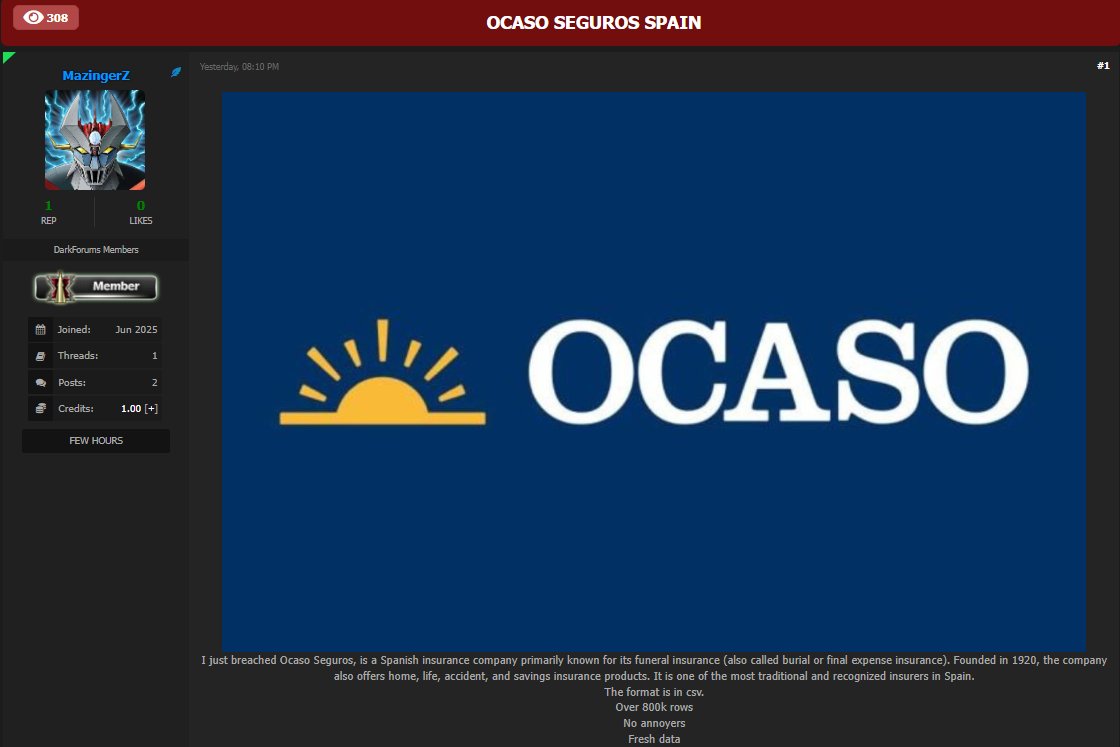Open the OCASO logo image in the post

654,371
